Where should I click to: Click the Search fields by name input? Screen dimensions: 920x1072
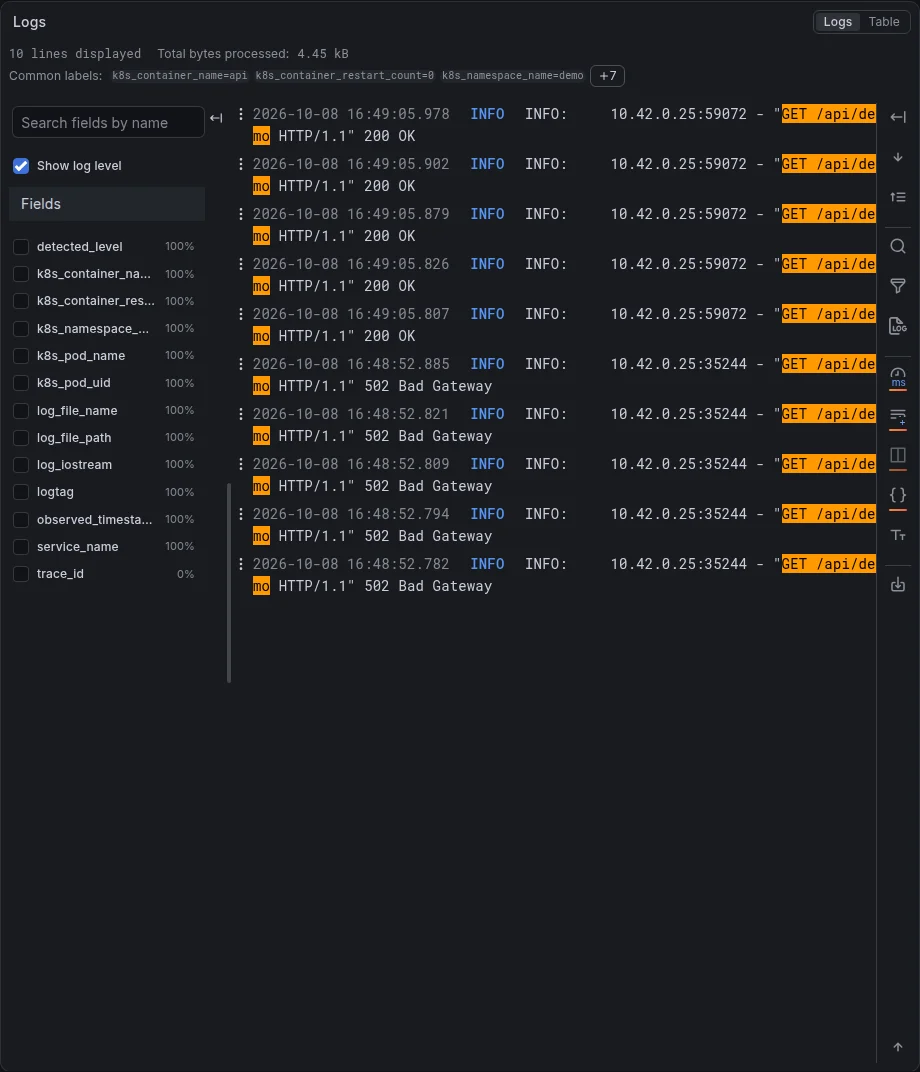(108, 122)
